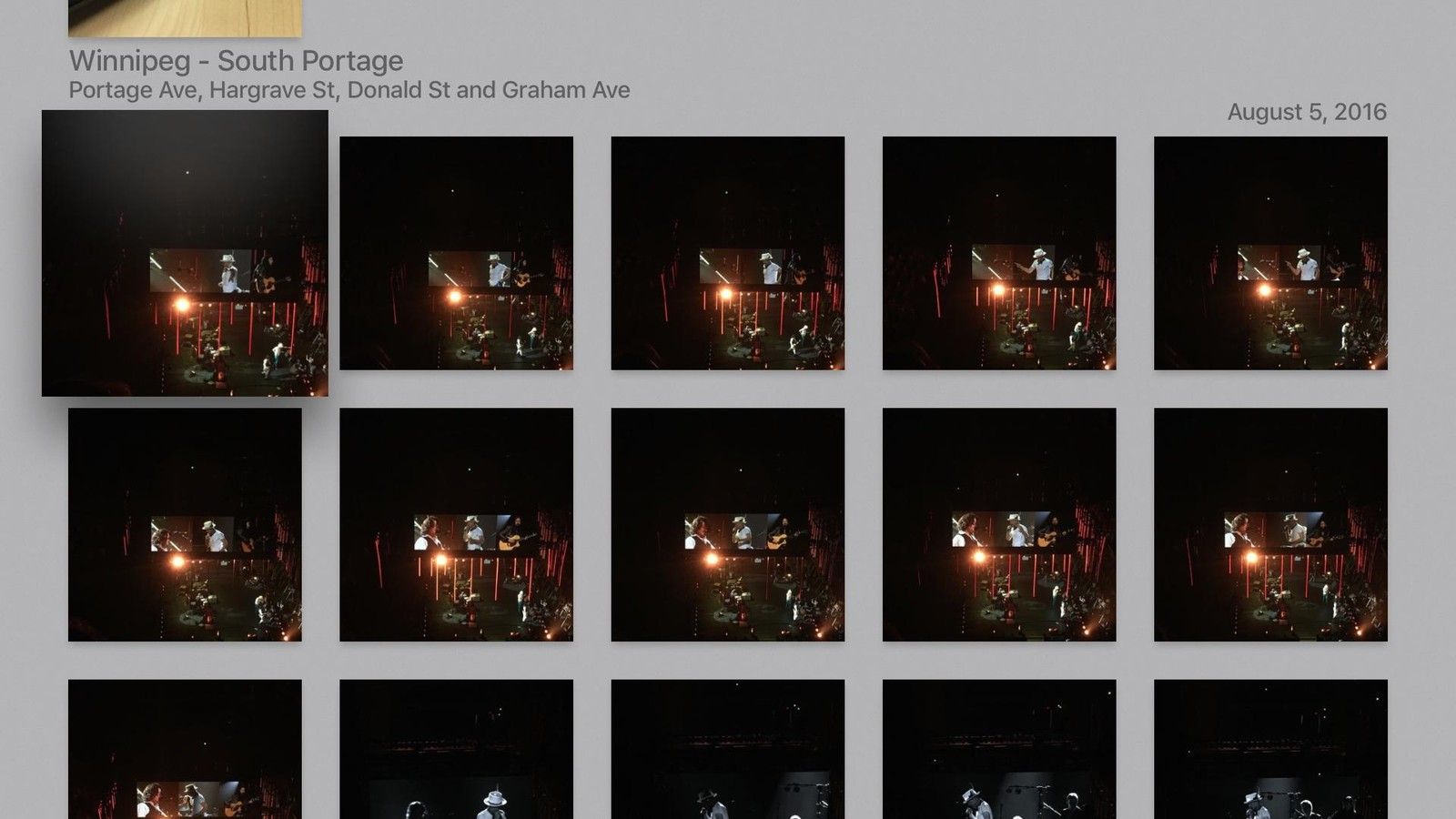The height and width of the screenshot is (819, 1456).
Task: Select the second photo in the first row
Action: coord(456,253)
